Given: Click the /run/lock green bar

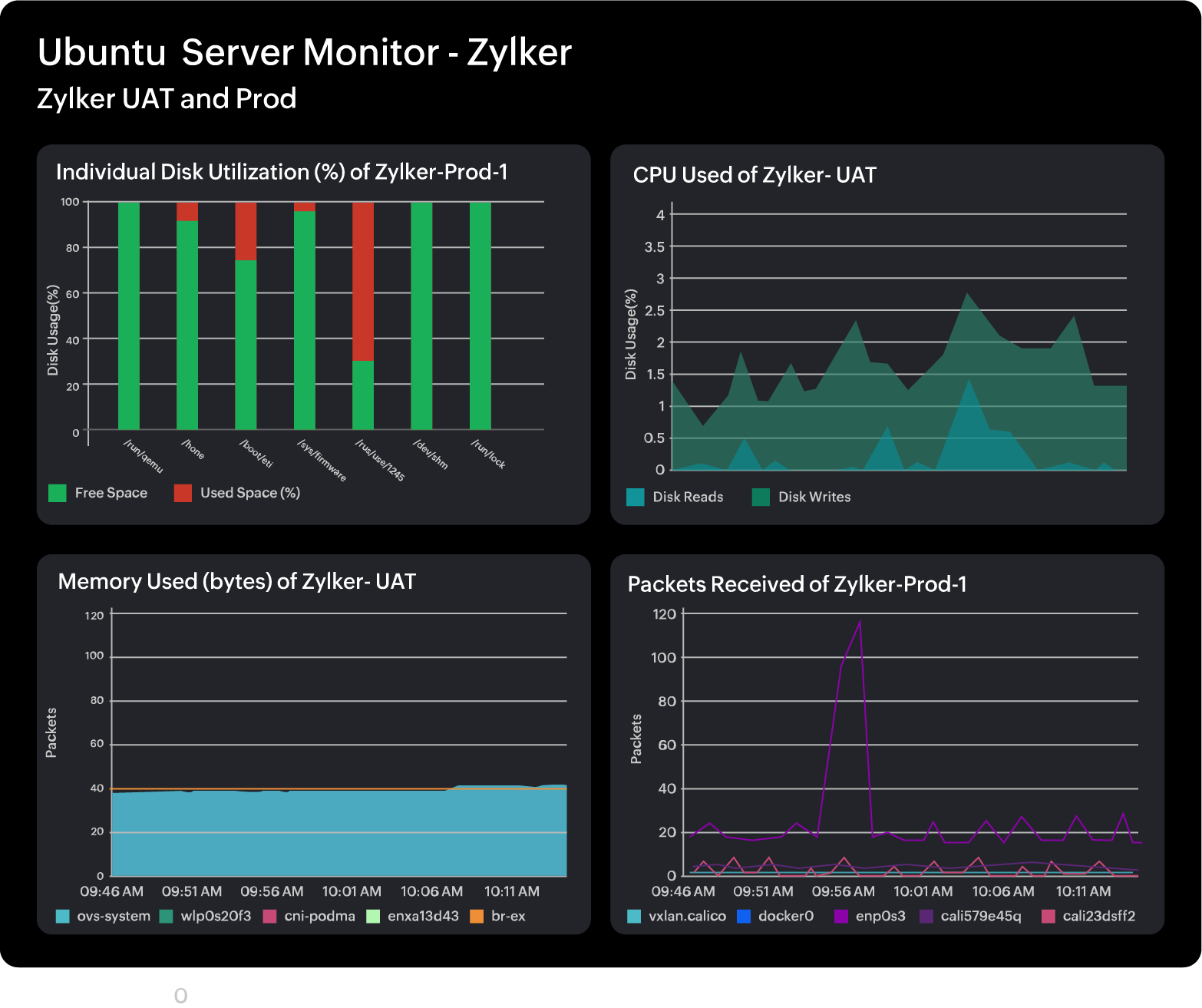Looking at the screenshot, I should (x=480, y=316).
